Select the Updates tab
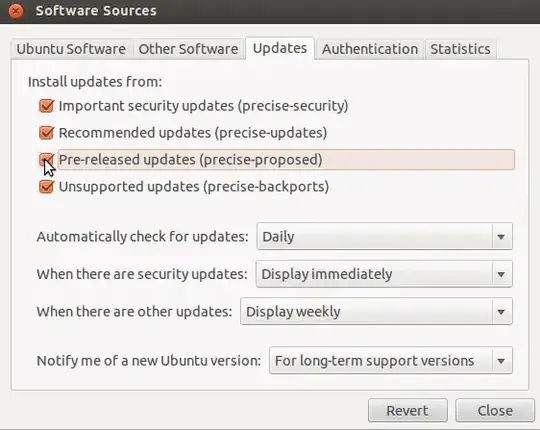This screenshot has height=430, width=540. [x=280, y=48]
